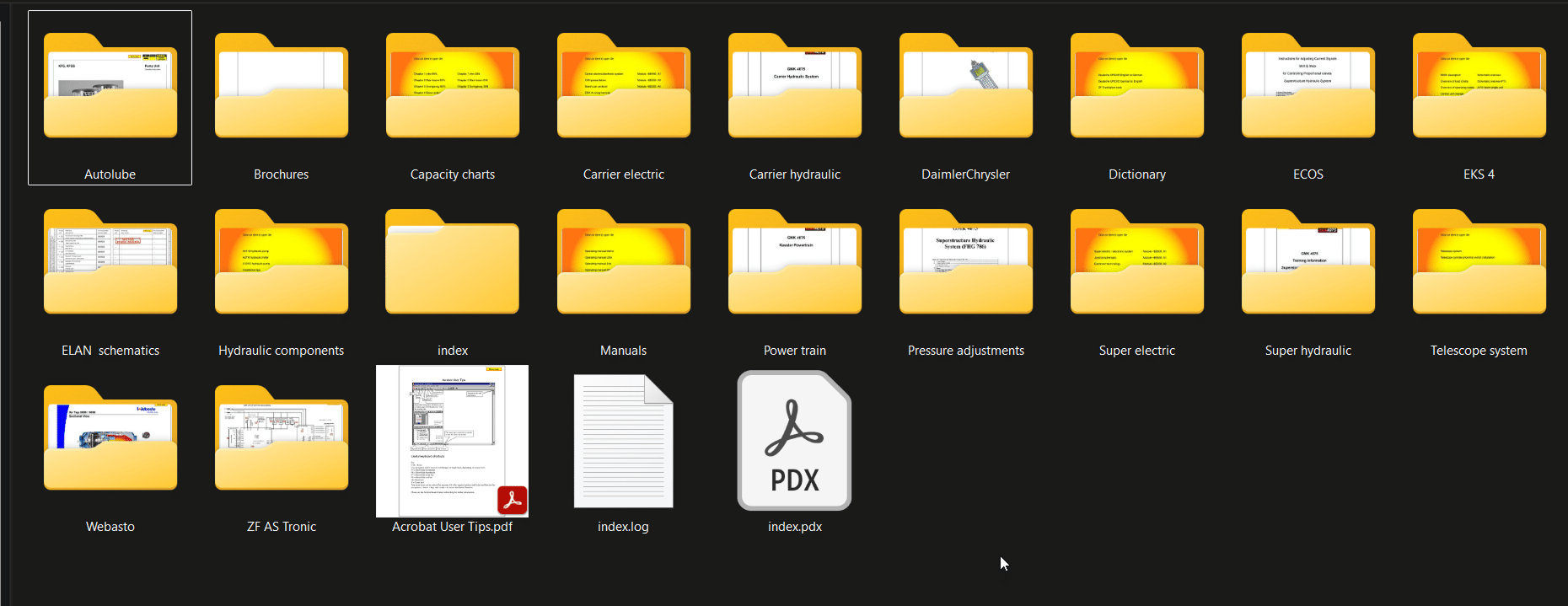Click the index.pdx file name
The width and height of the screenshot is (1568, 606).
(795, 527)
